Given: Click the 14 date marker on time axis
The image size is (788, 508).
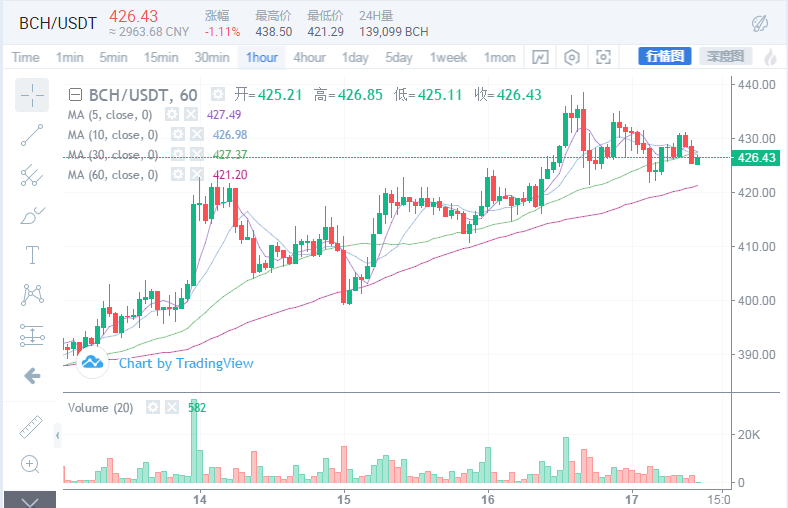Looking at the screenshot, I should click(x=200, y=499).
